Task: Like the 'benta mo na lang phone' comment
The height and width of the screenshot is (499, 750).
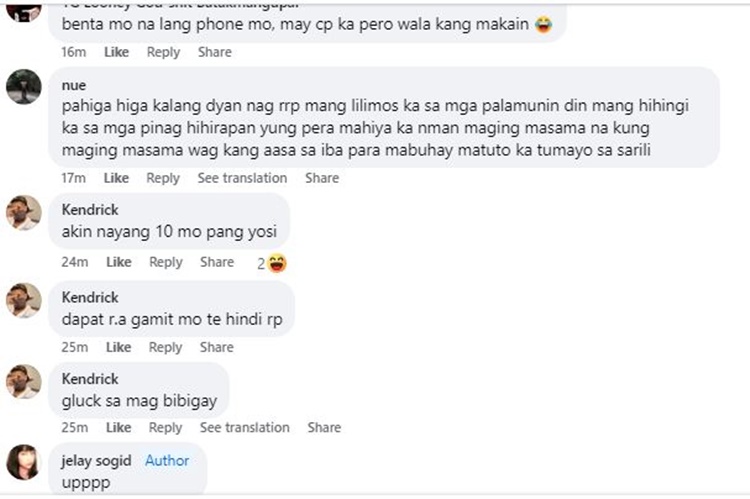Action: (117, 52)
